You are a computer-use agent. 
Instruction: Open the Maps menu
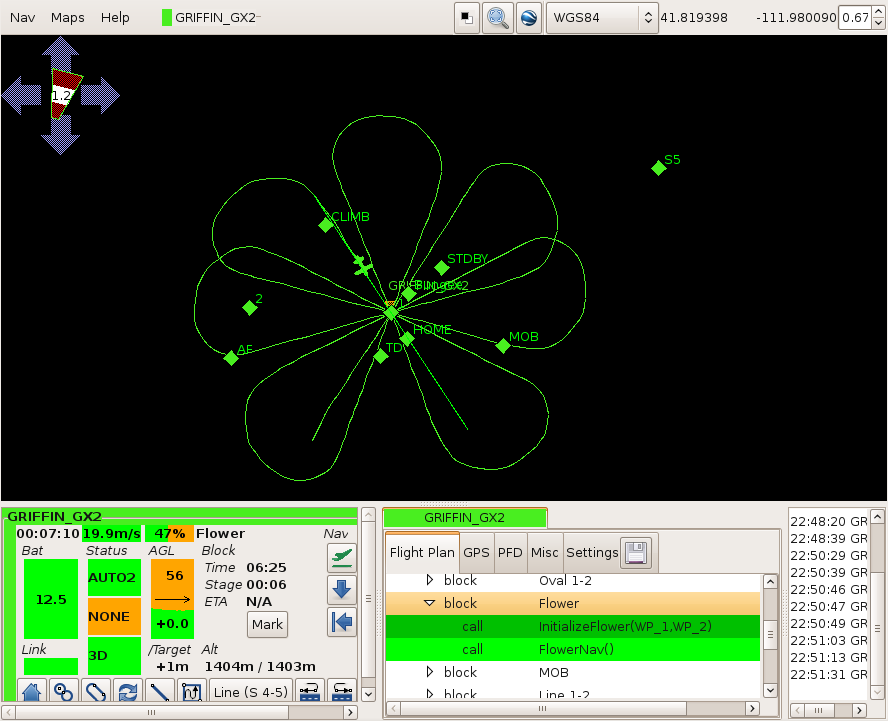click(x=67, y=18)
